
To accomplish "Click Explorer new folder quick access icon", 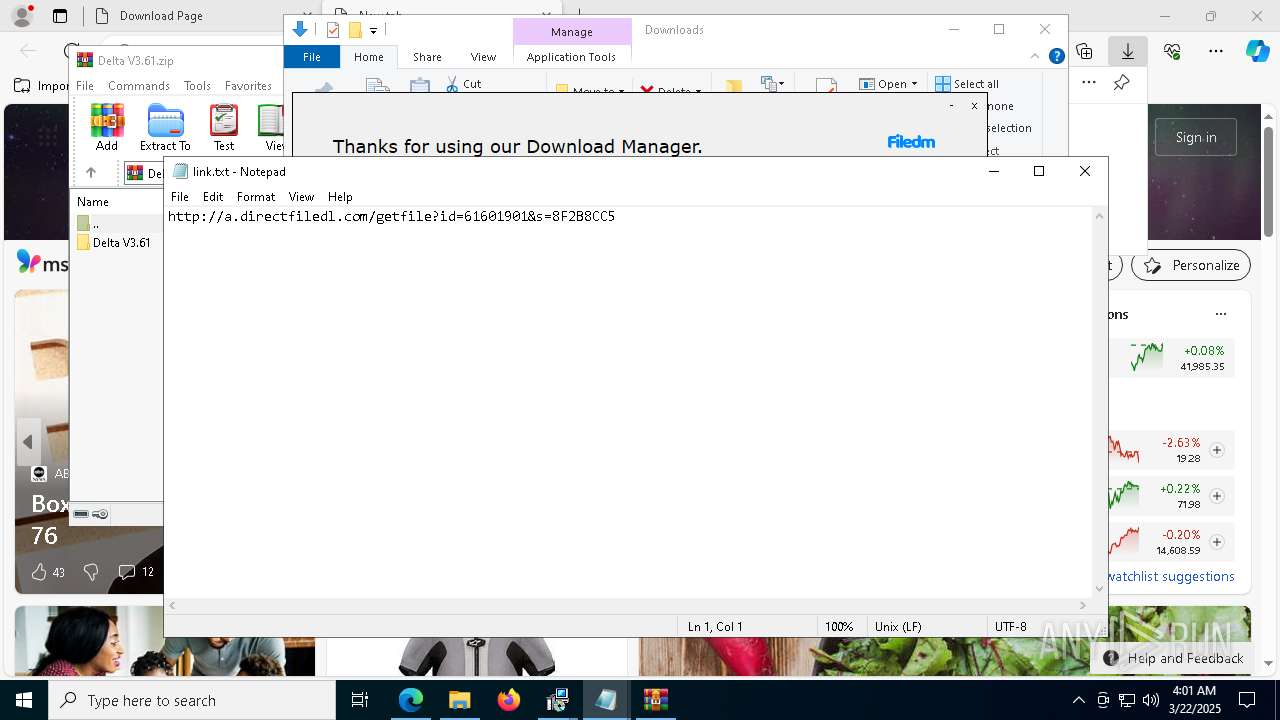I will point(355,31).
